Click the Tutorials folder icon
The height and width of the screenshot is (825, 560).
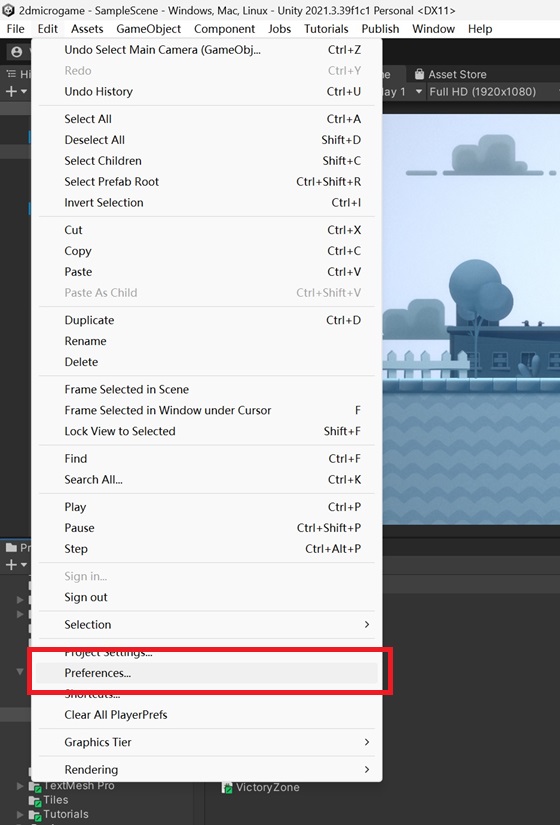coord(35,815)
